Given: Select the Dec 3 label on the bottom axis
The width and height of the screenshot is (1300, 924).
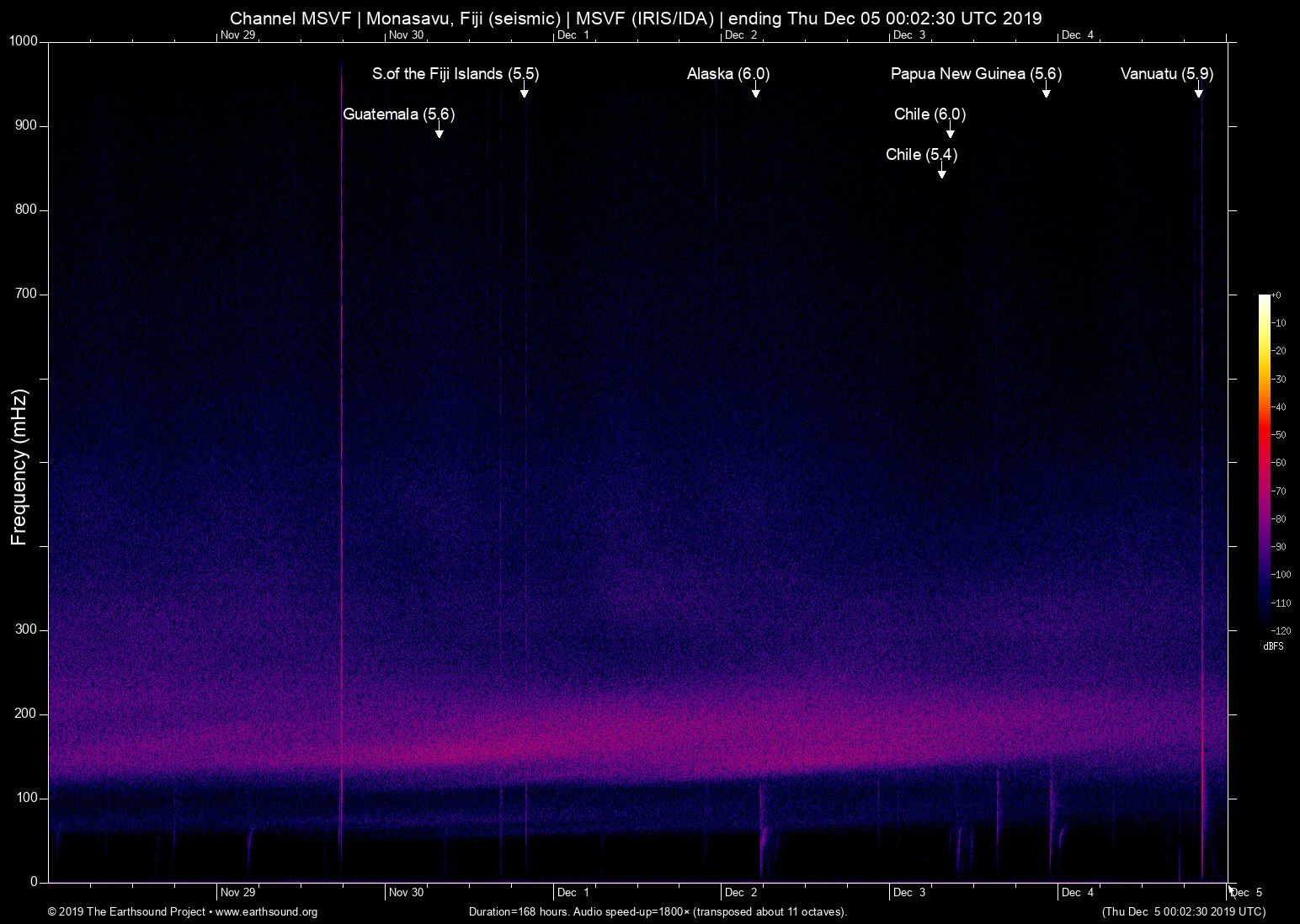Looking at the screenshot, I should click(909, 892).
